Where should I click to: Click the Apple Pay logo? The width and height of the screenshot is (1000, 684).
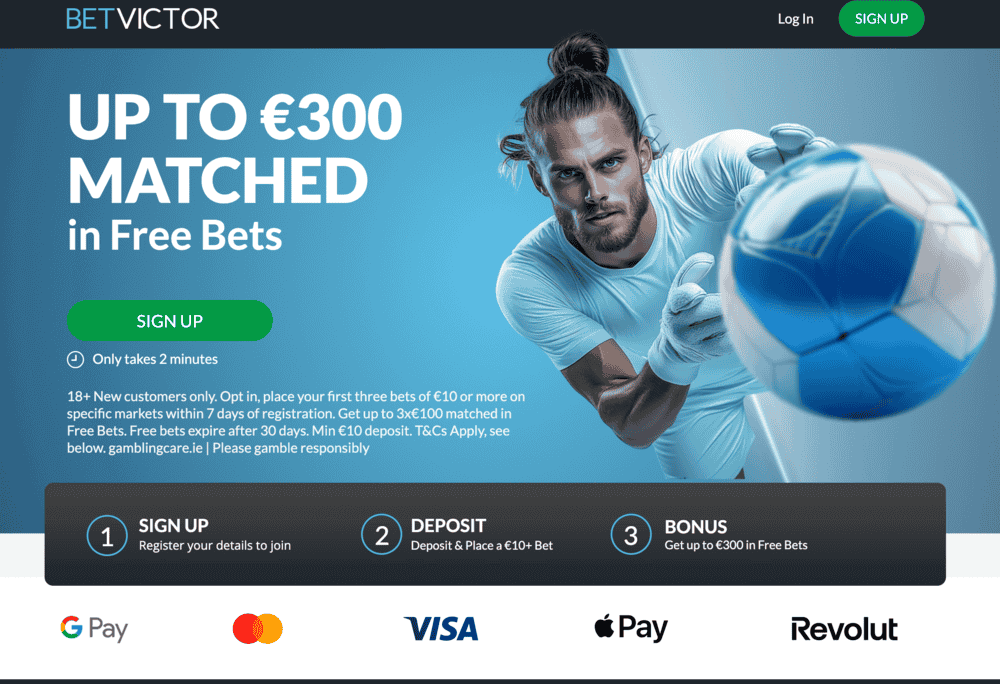(x=631, y=628)
